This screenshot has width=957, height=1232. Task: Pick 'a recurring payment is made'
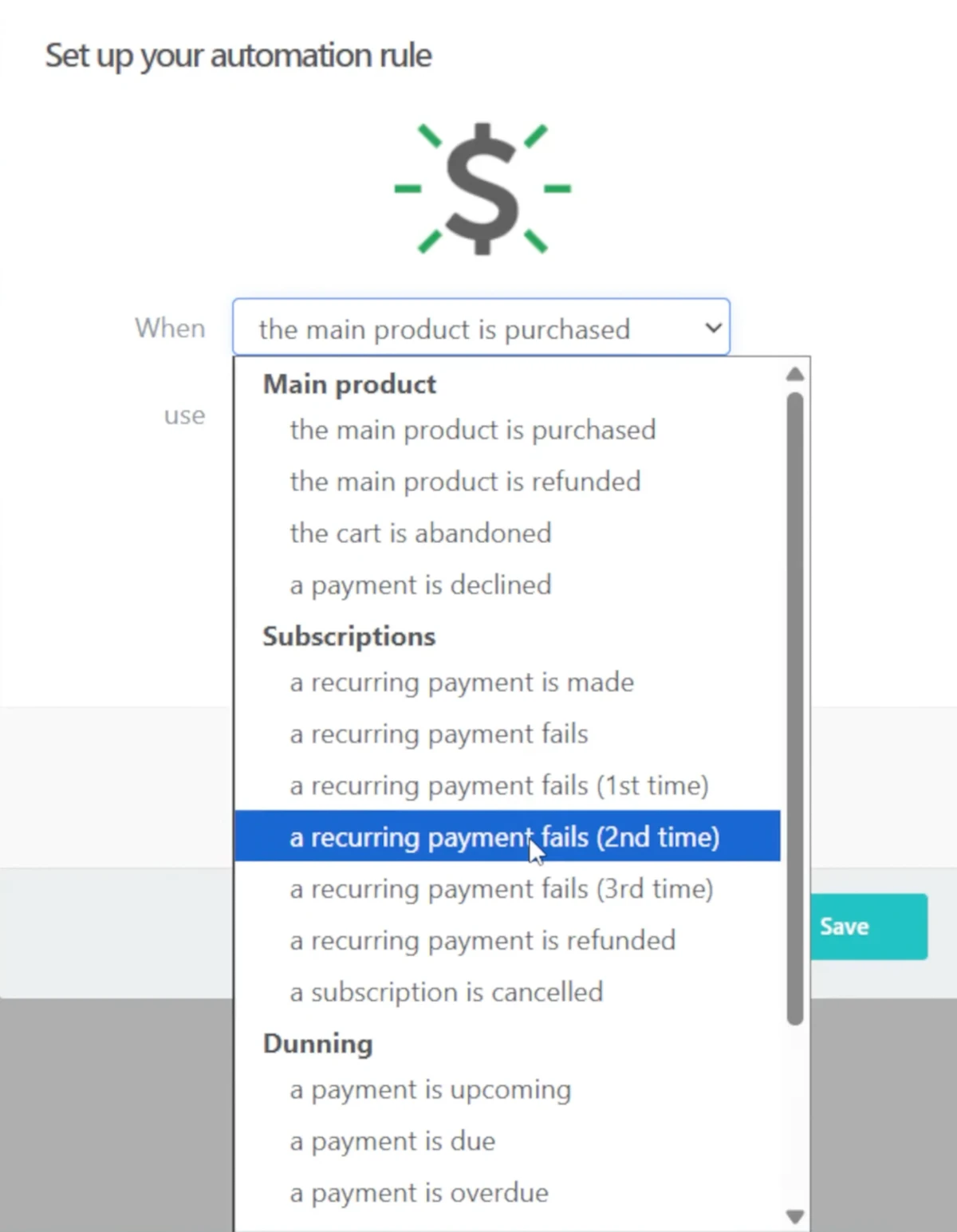pos(462,683)
